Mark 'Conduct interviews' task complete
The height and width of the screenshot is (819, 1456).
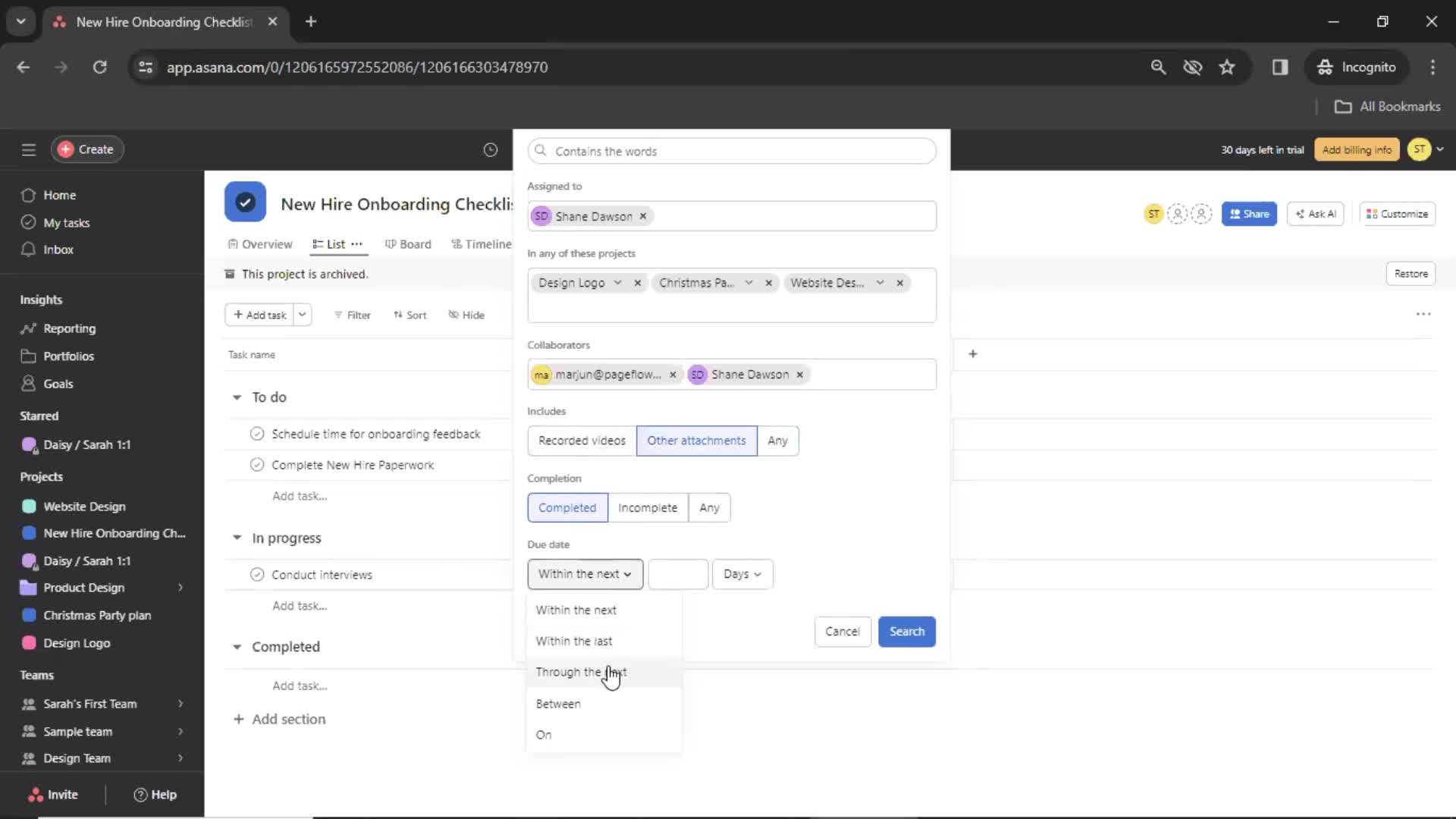coord(257,575)
